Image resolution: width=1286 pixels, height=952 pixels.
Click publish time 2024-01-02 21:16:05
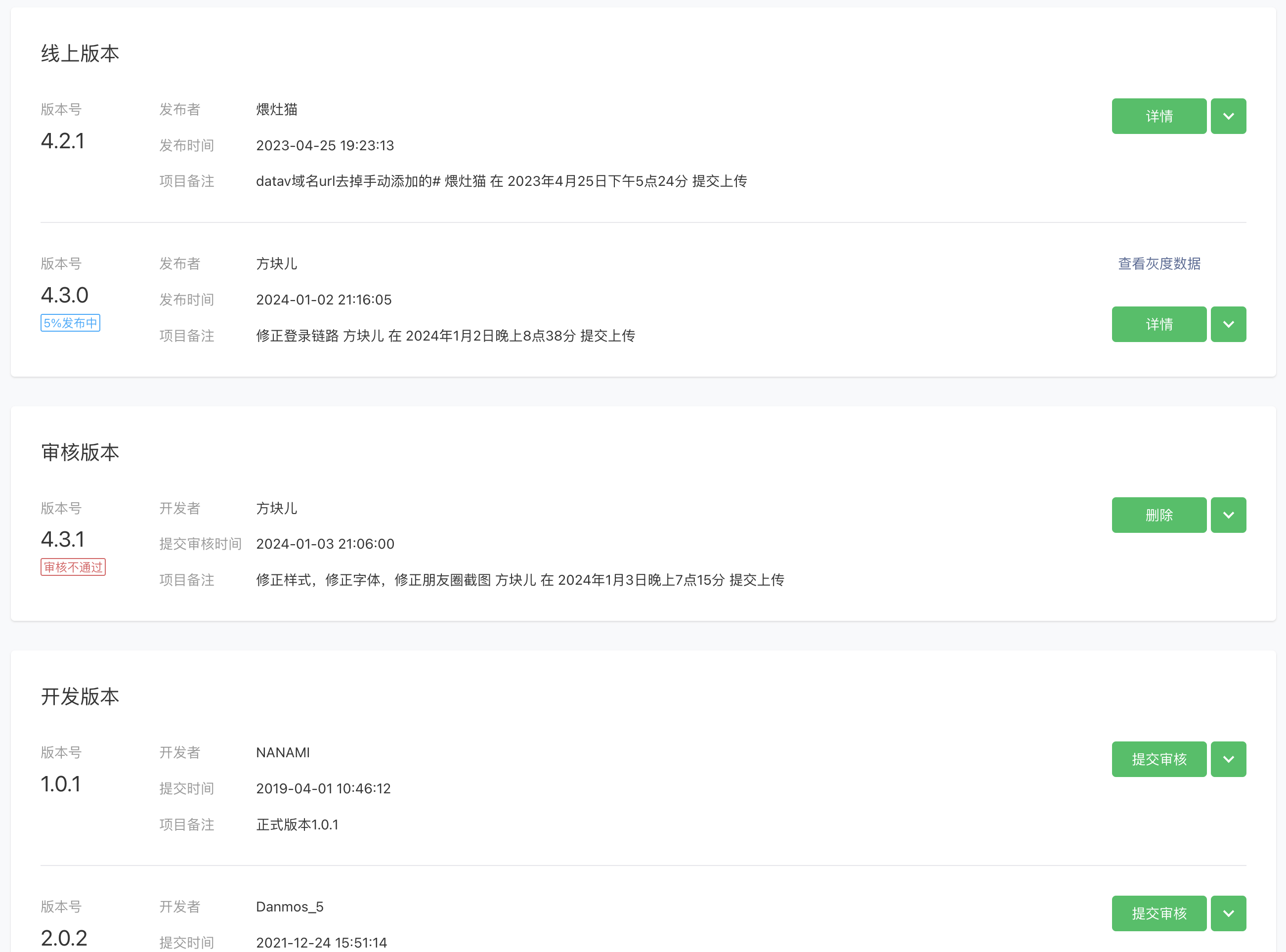point(324,300)
